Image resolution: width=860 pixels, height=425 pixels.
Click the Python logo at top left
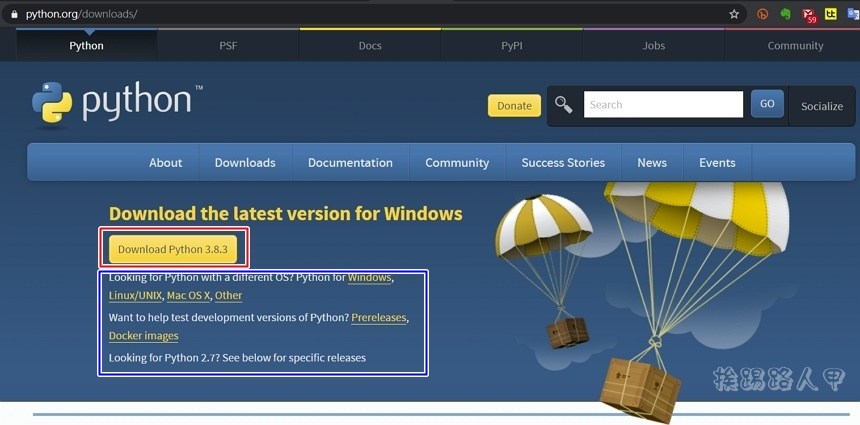tap(116, 102)
